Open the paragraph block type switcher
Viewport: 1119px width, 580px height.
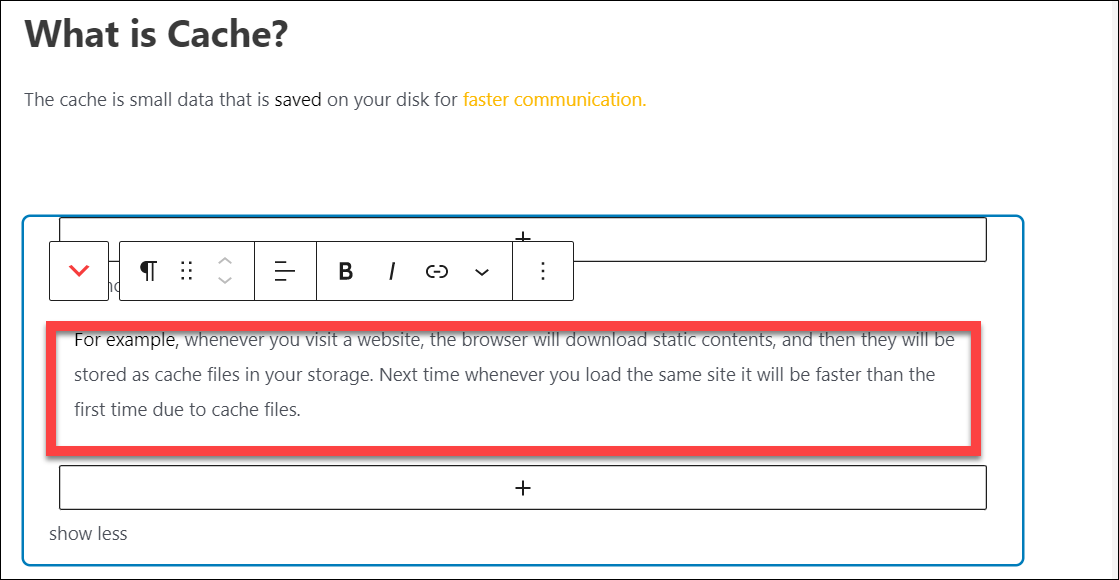(148, 271)
